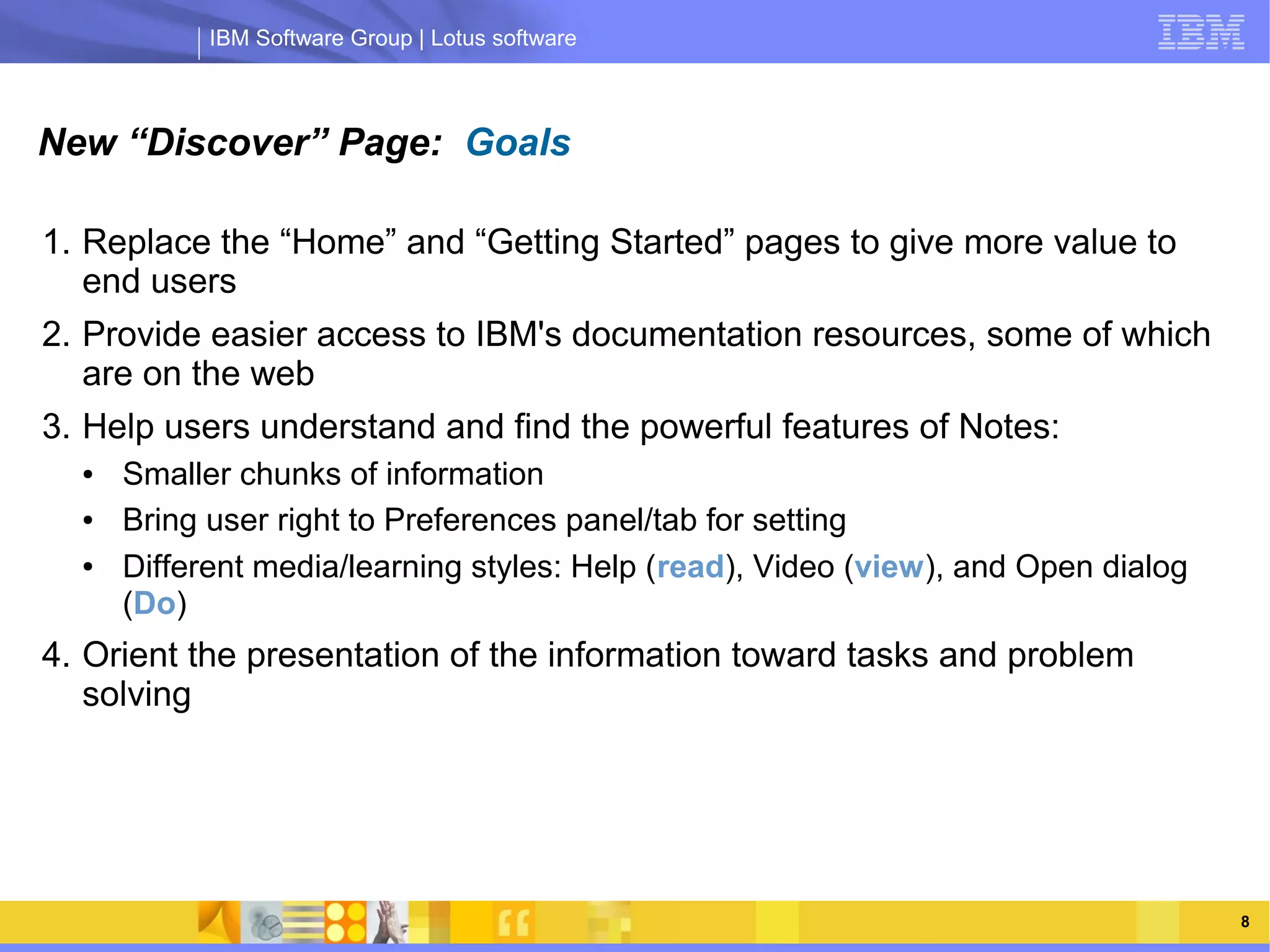This screenshot has height=952, width=1270.
Task: Click the IBM logo in the header
Action: [1201, 32]
